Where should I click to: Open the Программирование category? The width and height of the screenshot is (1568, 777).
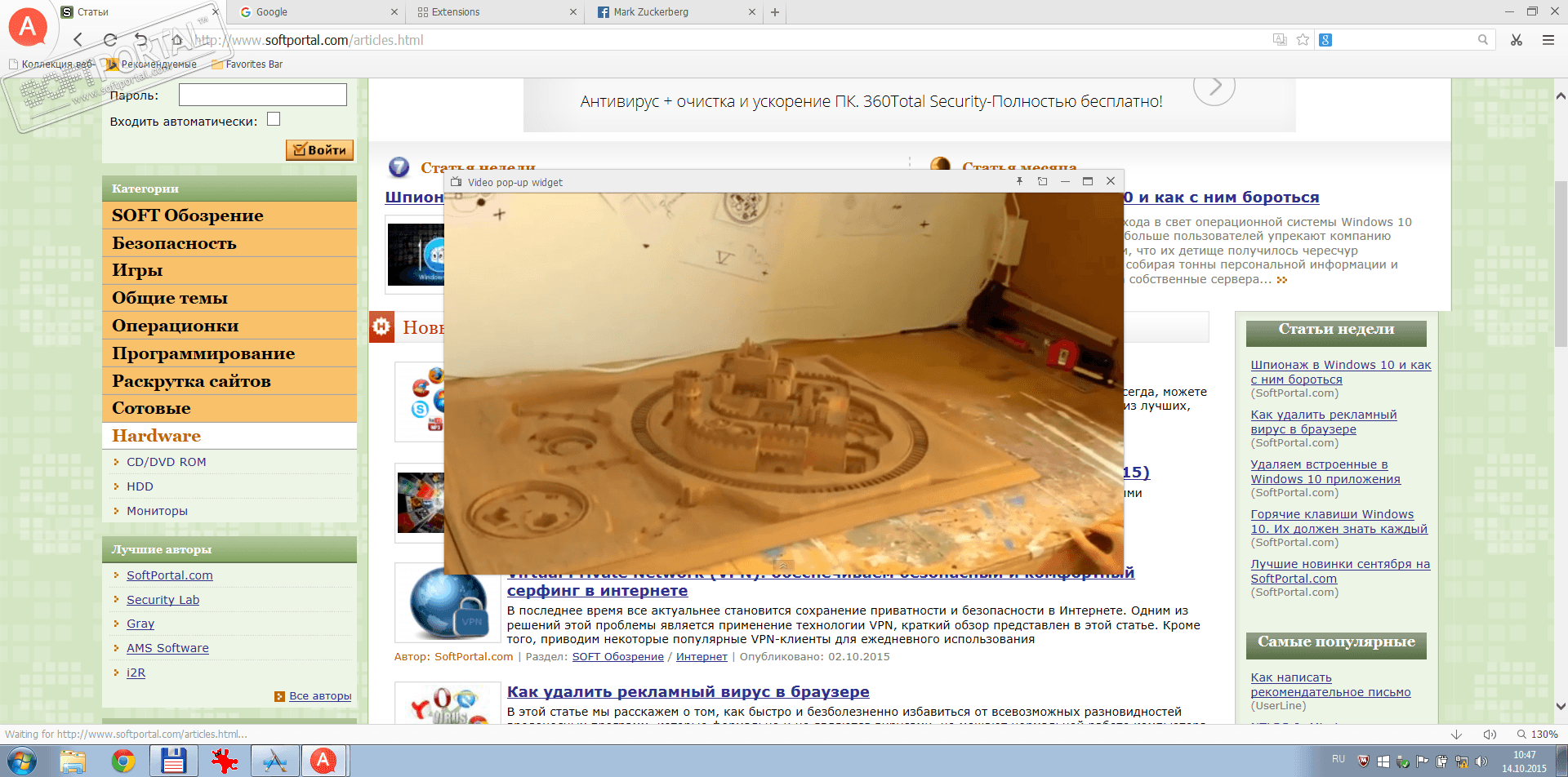(229, 353)
